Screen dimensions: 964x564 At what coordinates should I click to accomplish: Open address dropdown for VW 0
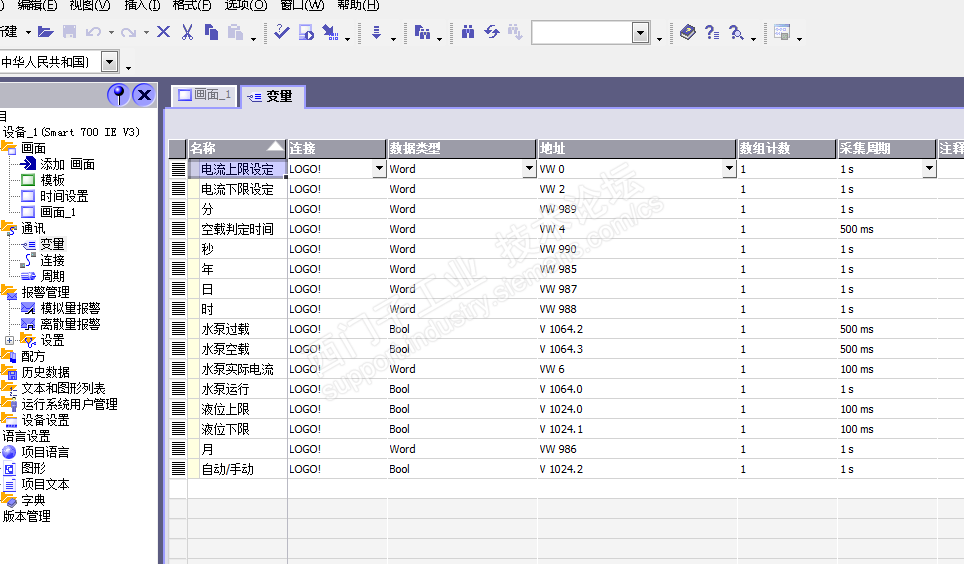point(729,169)
